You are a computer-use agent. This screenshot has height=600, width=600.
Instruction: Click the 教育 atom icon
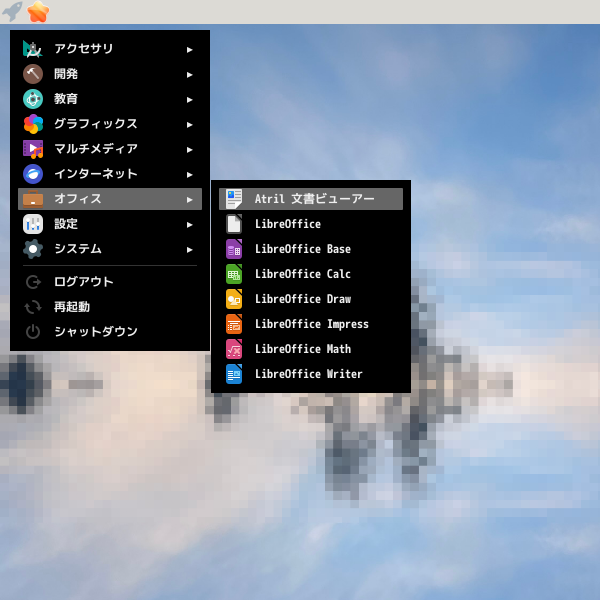pos(33,99)
